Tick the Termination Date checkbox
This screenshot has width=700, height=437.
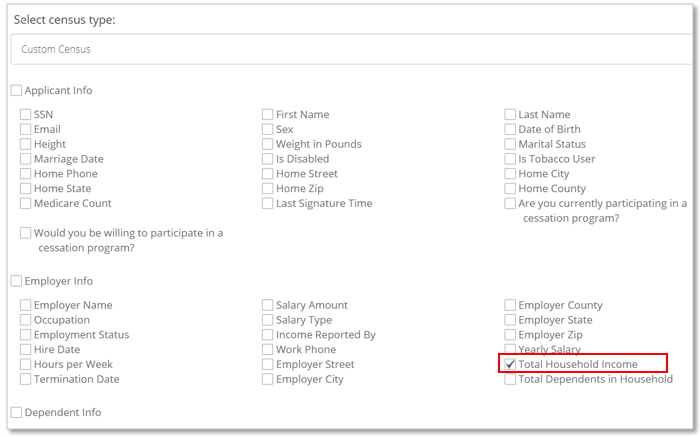25,379
